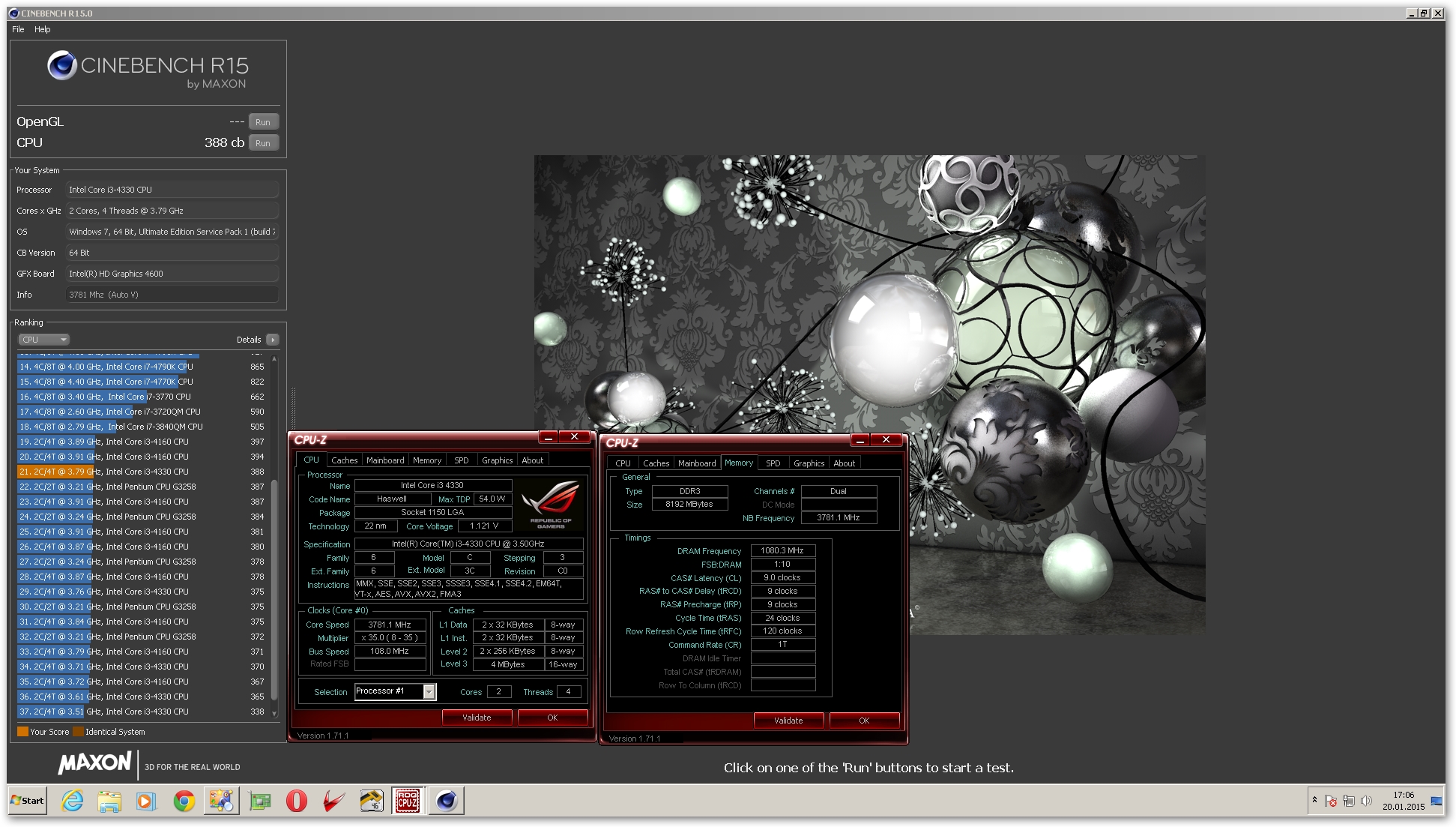Click the Processor field Intel Core i3-4330
This screenshot has width=1456, height=827.
tap(172, 190)
